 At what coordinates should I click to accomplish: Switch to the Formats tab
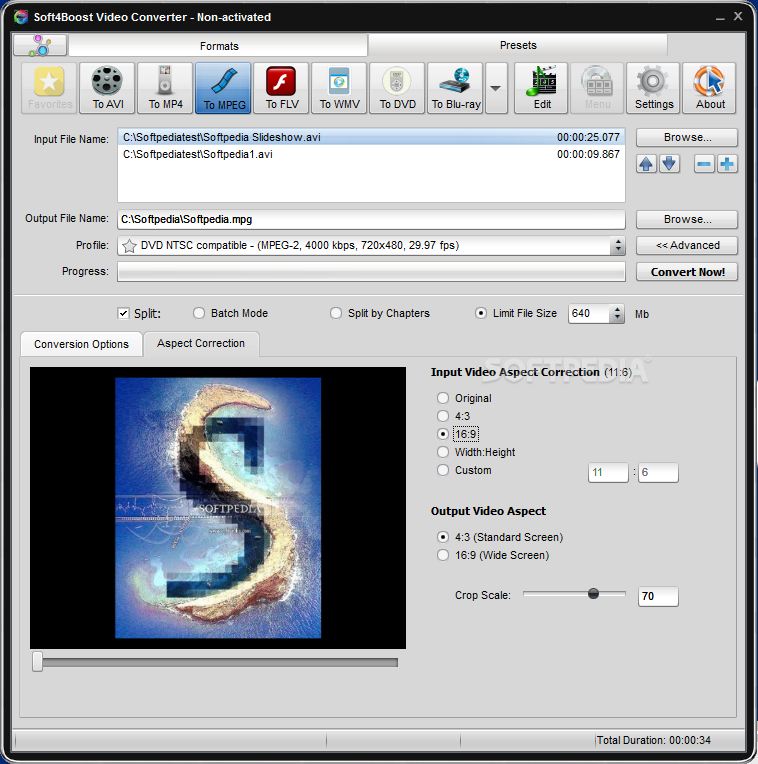[x=218, y=46]
